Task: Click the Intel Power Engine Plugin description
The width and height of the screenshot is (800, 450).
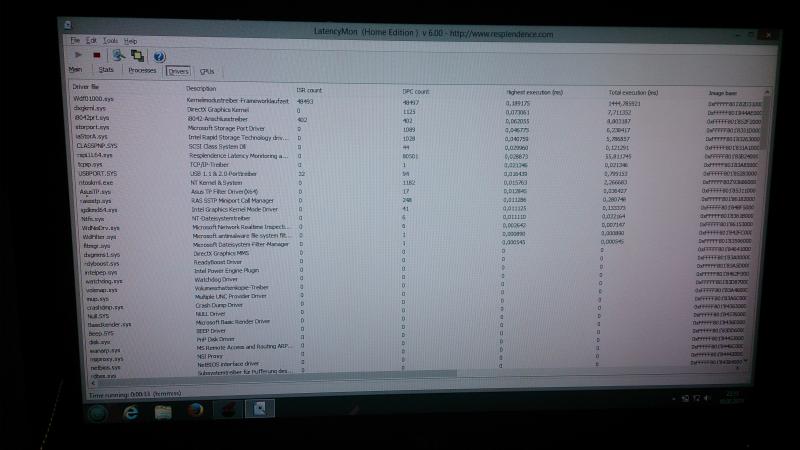Action: pyautogui.click(x=227, y=270)
